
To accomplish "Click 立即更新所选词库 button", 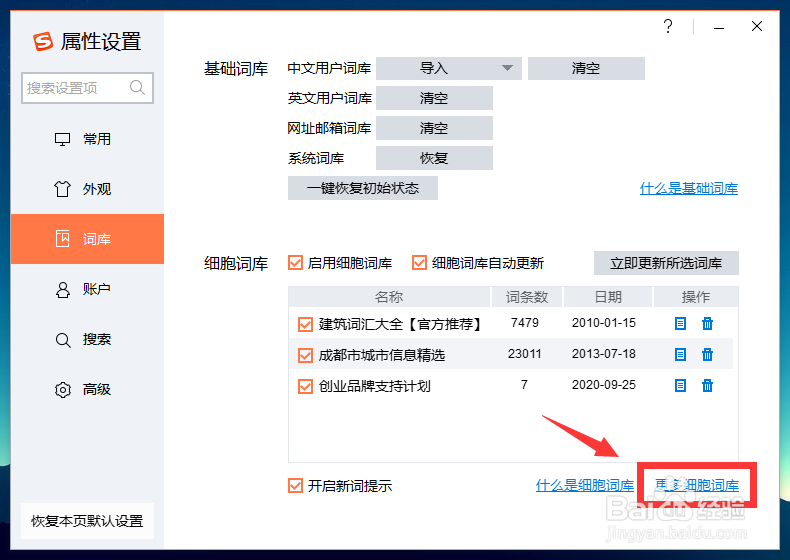I will (666, 263).
